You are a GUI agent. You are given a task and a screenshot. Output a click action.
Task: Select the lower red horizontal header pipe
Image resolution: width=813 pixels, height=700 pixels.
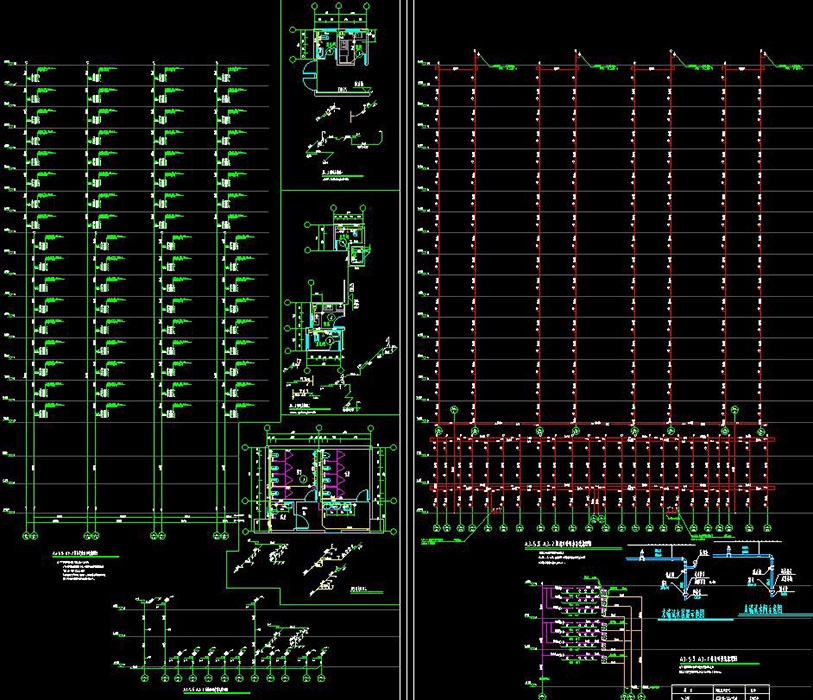(600, 487)
